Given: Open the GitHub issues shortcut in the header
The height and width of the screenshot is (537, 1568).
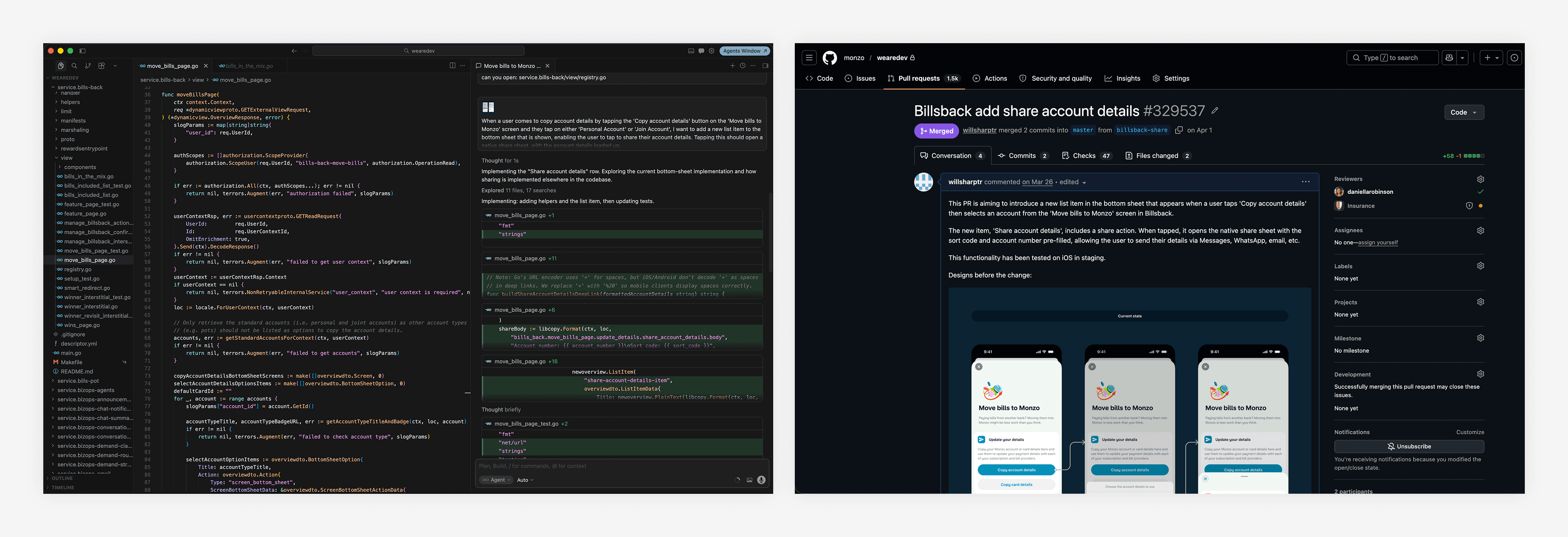Looking at the screenshot, I should click(x=1514, y=58).
